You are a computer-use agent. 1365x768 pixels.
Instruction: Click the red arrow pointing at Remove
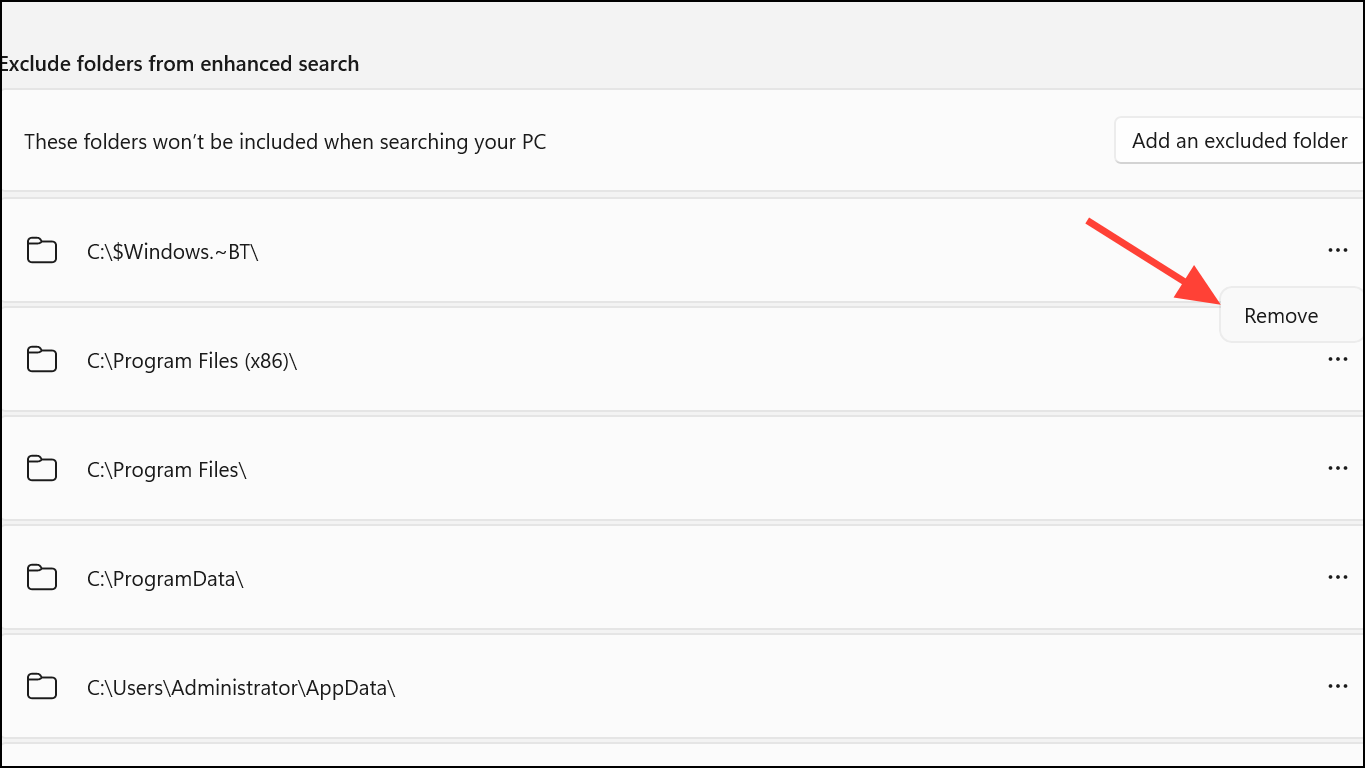click(x=1154, y=259)
